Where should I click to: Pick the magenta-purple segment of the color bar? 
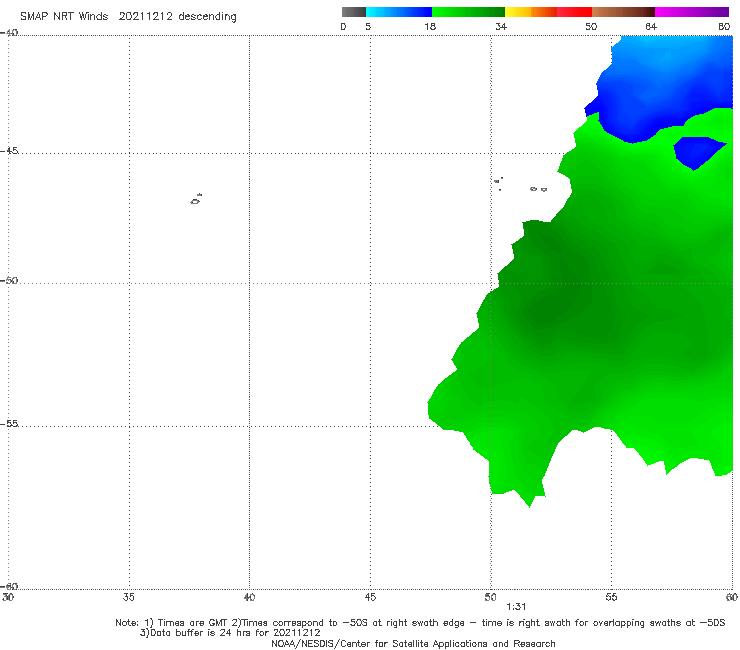(692, 12)
